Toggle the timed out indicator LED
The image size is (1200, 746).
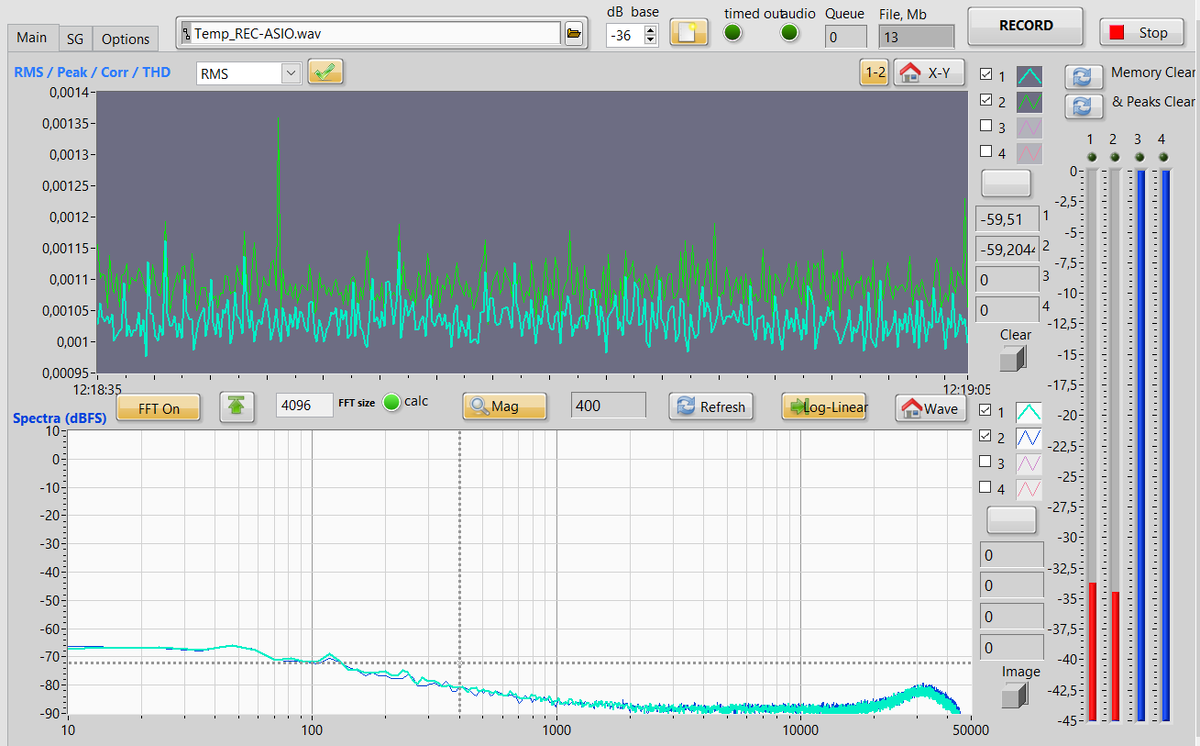[733, 32]
